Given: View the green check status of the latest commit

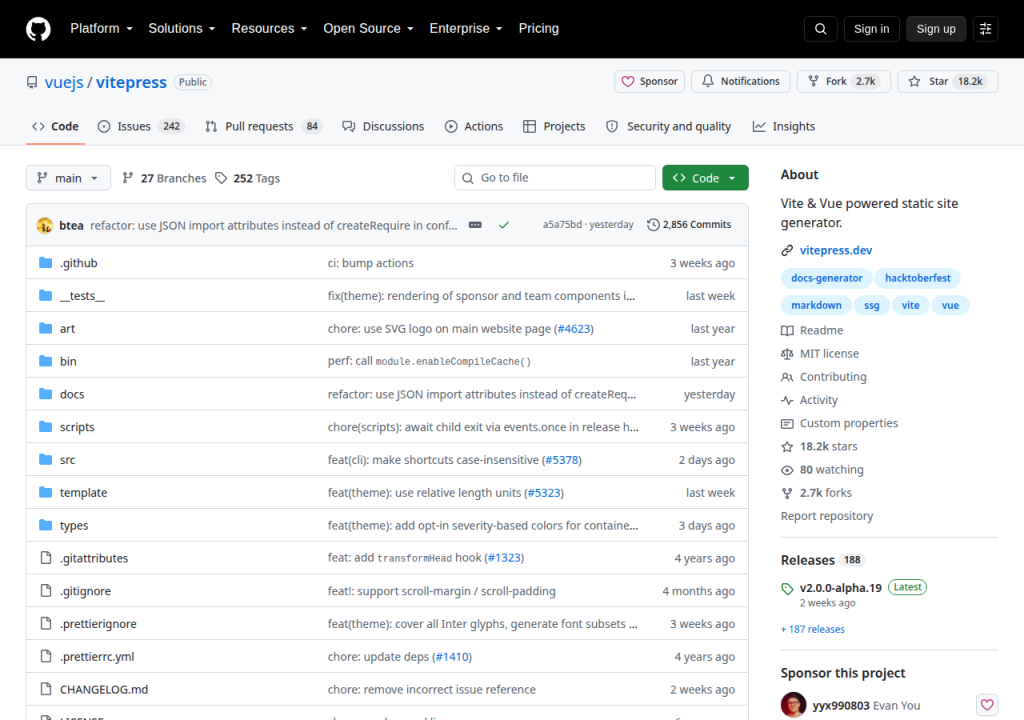Looking at the screenshot, I should [504, 225].
